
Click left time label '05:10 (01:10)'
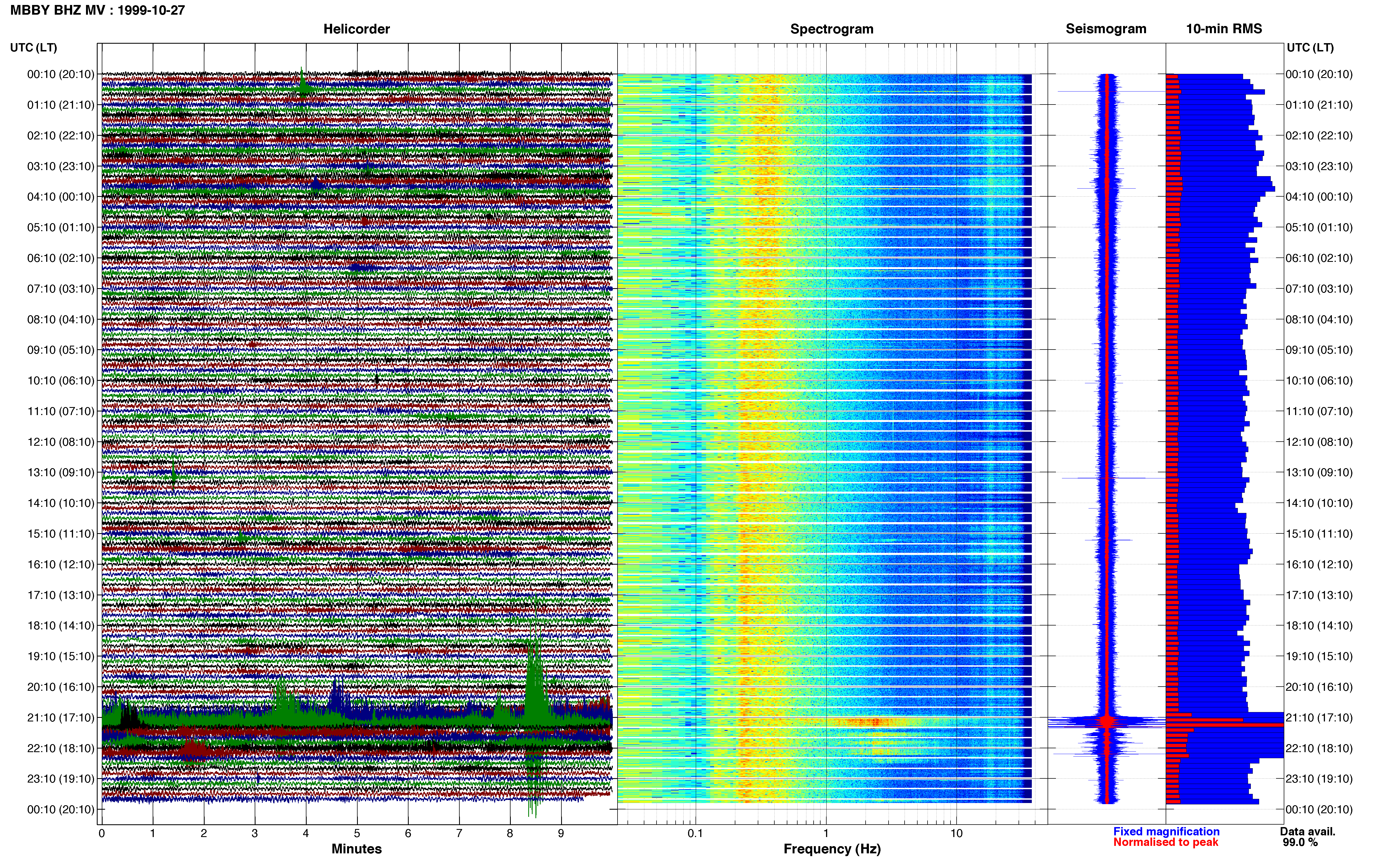click(61, 227)
